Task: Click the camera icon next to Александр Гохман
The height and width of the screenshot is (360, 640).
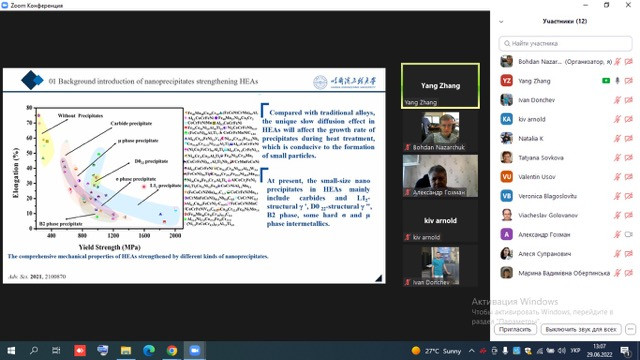Action: [629, 234]
